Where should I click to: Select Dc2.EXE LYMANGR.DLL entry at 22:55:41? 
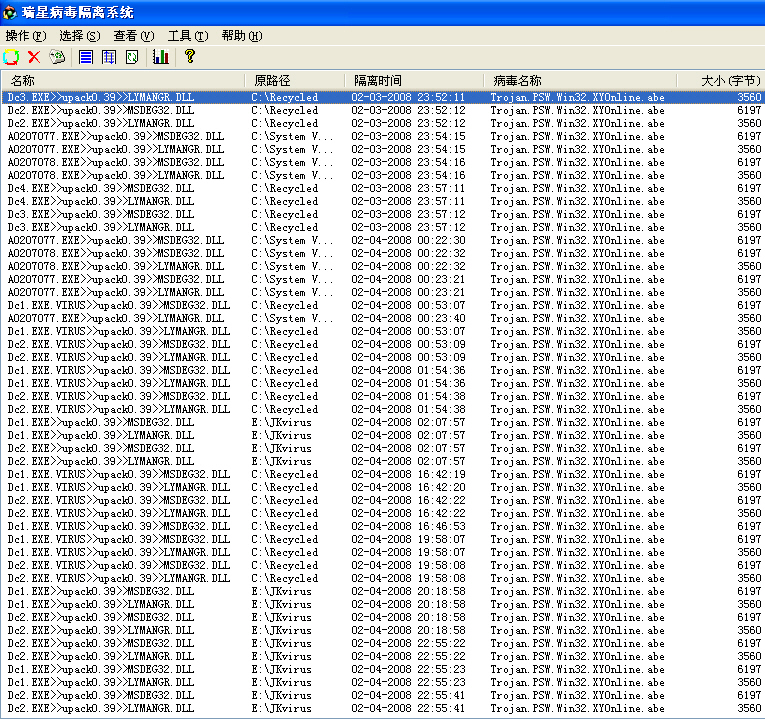click(101, 708)
